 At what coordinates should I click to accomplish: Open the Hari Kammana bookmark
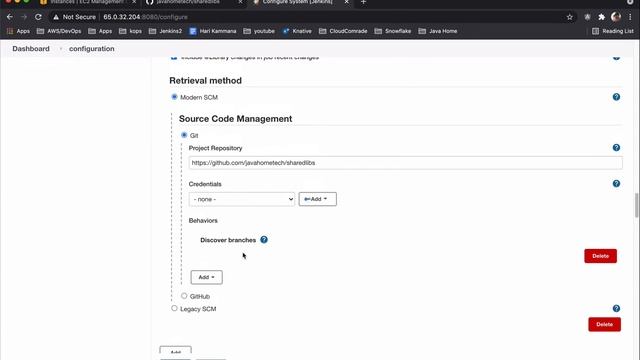point(213,31)
